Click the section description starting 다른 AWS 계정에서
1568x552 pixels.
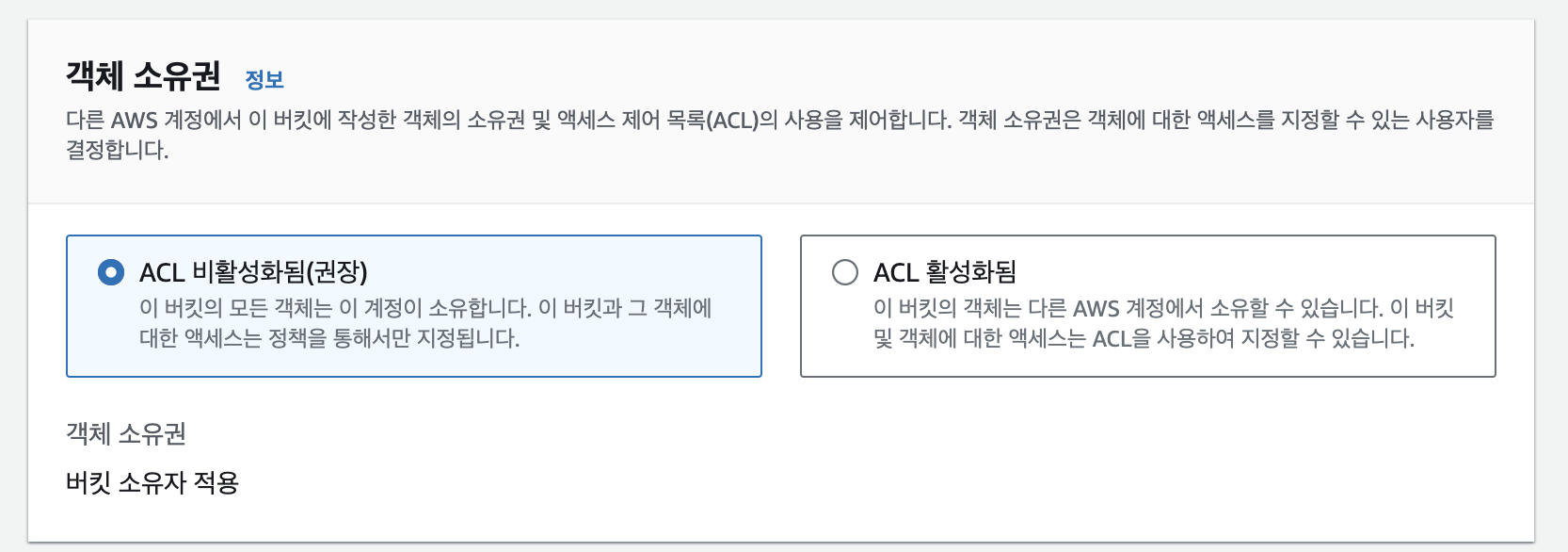click(x=780, y=135)
